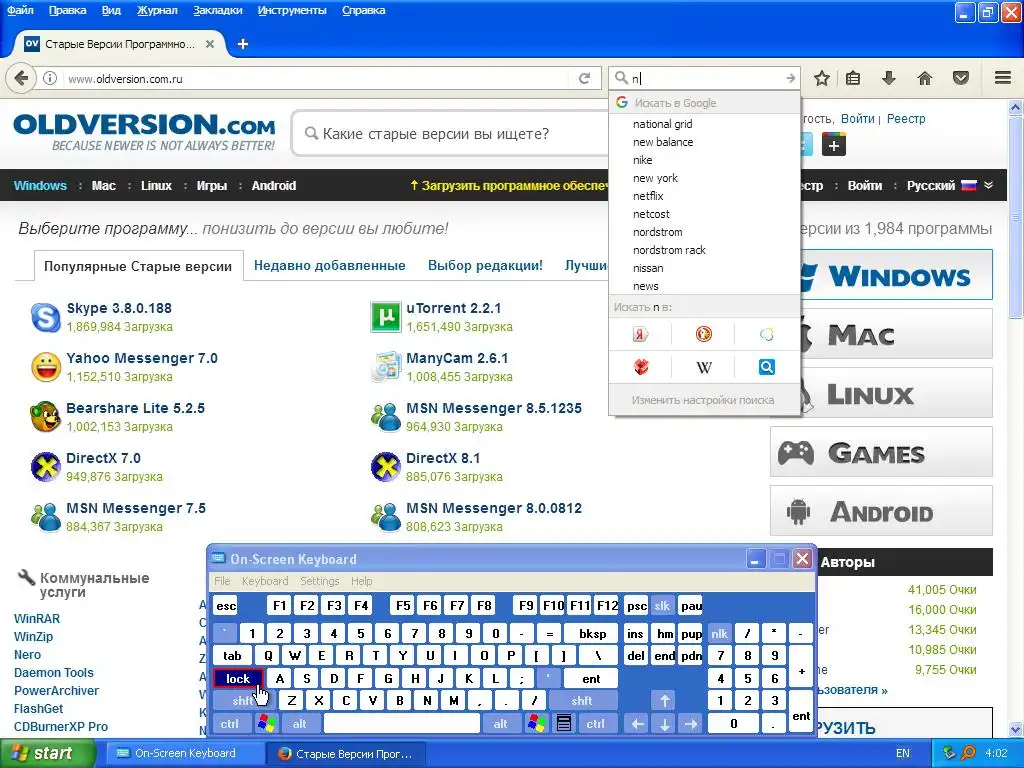The image size is (1024, 768).
Task: Toggle the ins insert key
Action: [x=635, y=633]
